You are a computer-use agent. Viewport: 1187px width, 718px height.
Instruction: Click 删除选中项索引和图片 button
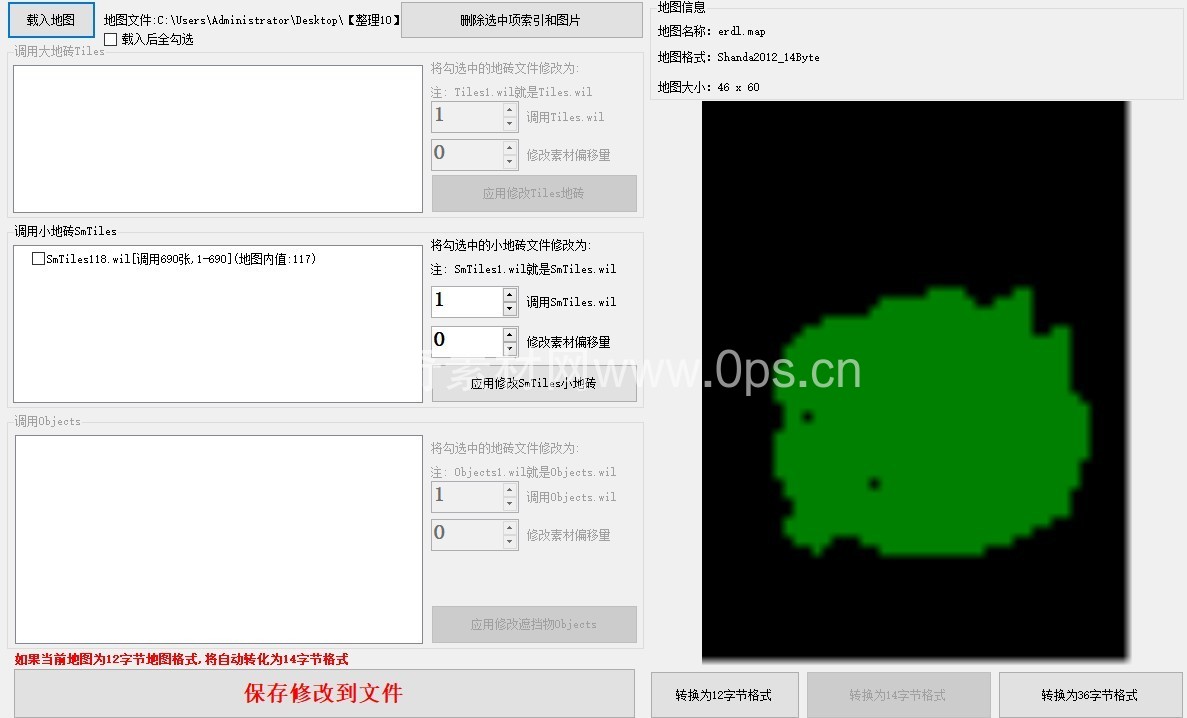point(521,20)
